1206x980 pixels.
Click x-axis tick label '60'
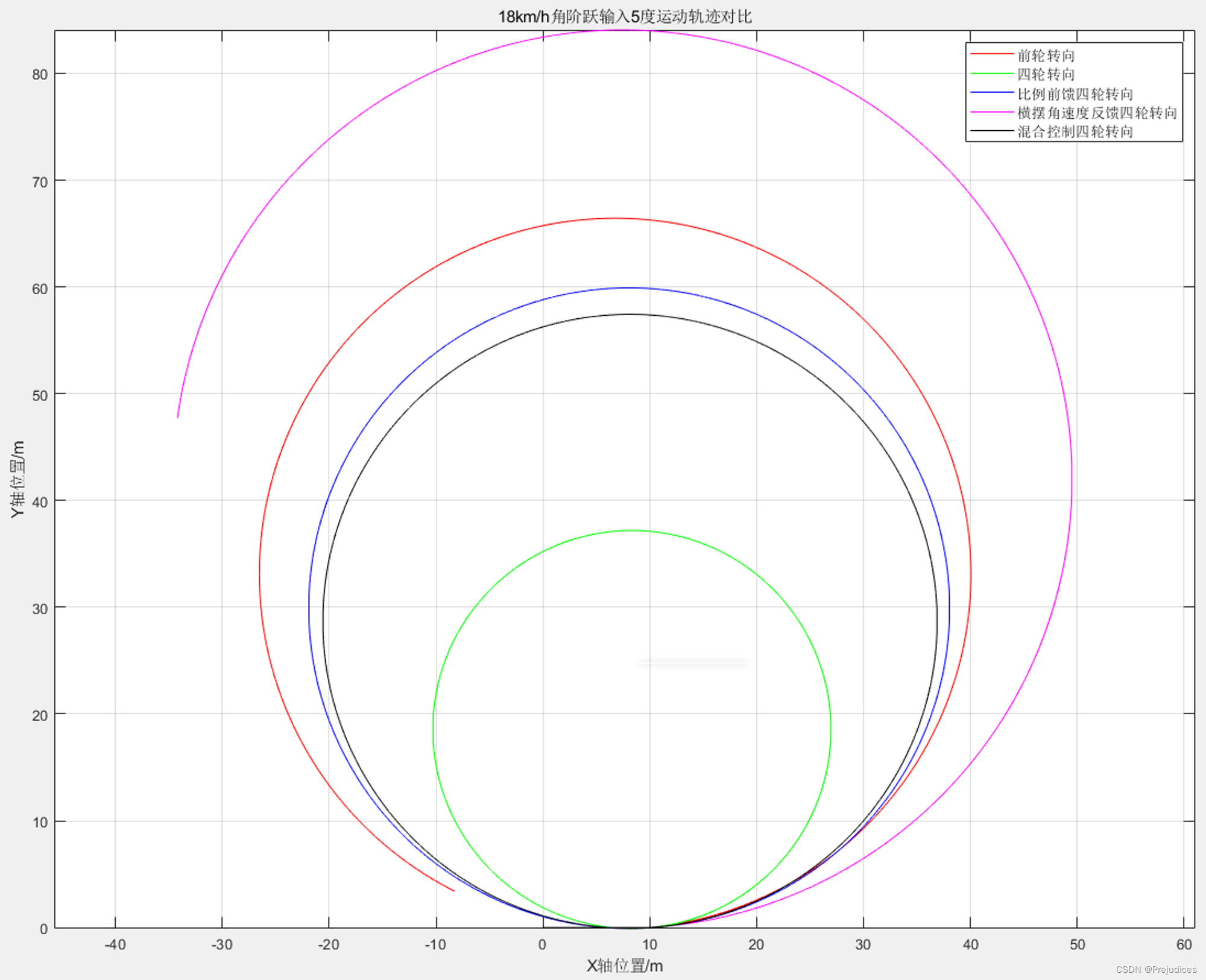[x=1184, y=944]
